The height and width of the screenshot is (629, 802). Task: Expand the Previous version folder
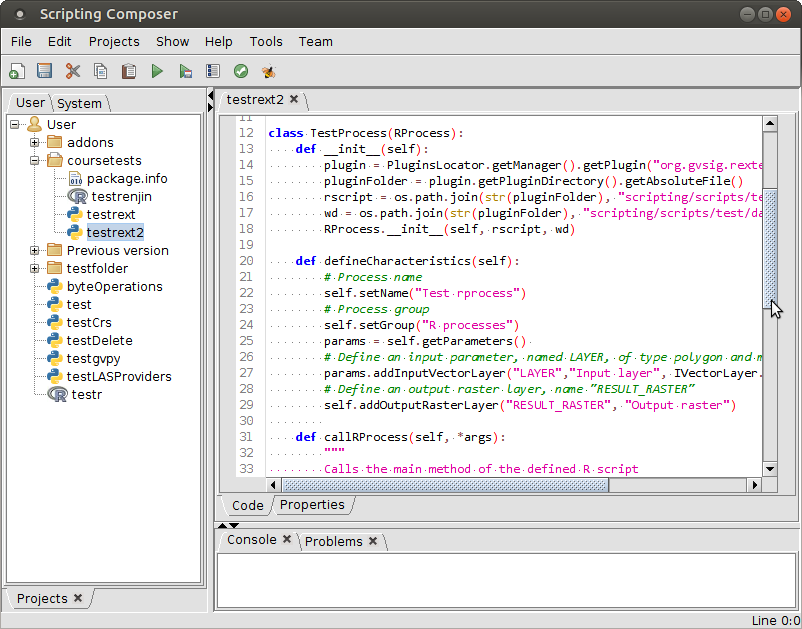[34, 251]
